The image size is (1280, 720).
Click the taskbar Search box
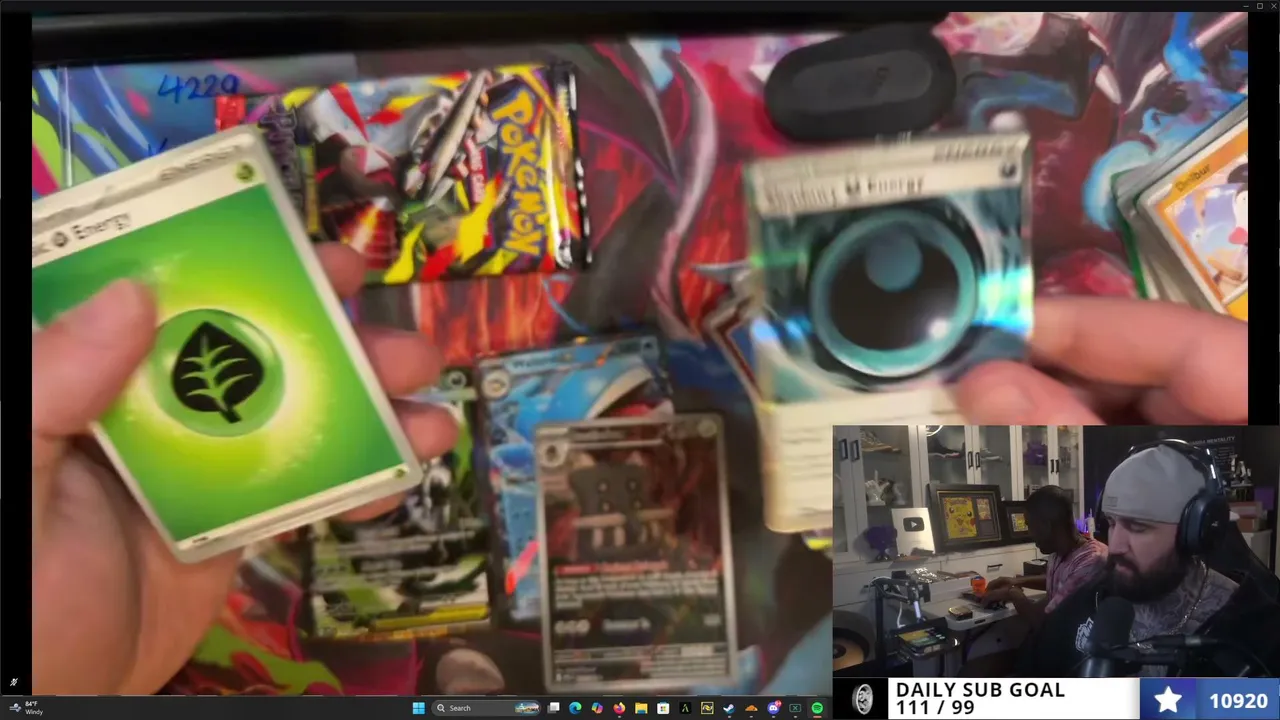coord(487,708)
